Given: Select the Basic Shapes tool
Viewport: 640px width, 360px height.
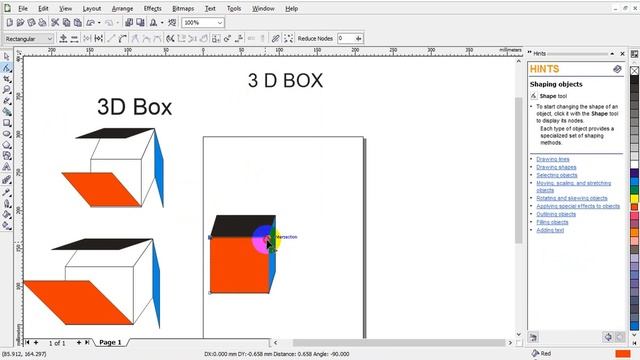Looking at the screenshot, I should click(7, 156).
